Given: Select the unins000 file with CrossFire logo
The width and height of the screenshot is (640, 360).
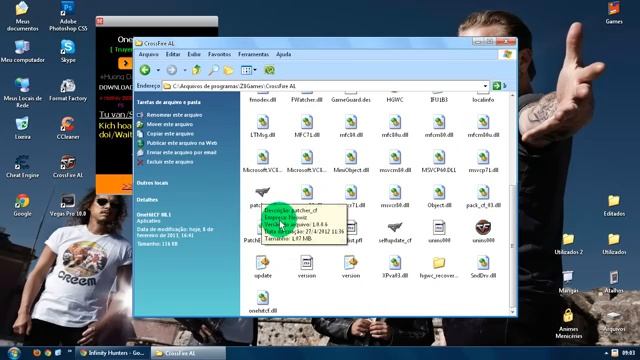Looking at the screenshot, I should [x=483, y=232].
